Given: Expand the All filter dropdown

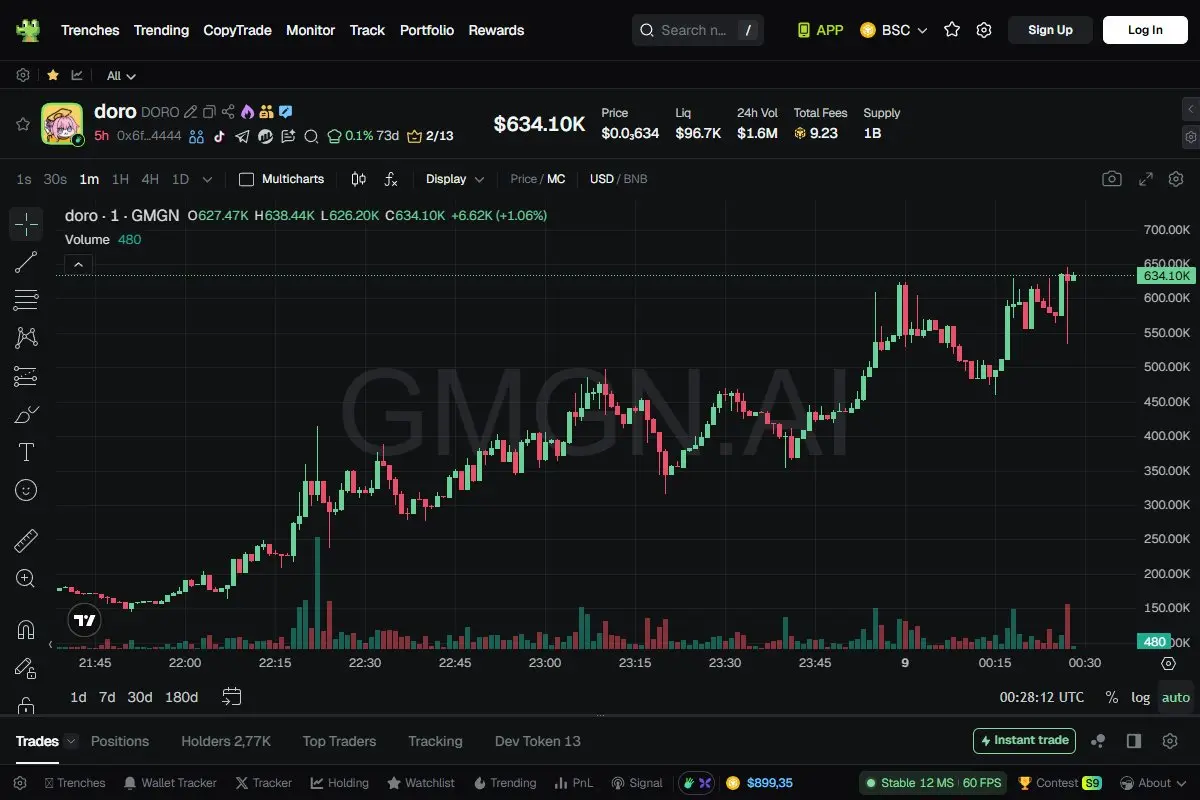Looking at the screenshot, I should (x=121, y=76).
